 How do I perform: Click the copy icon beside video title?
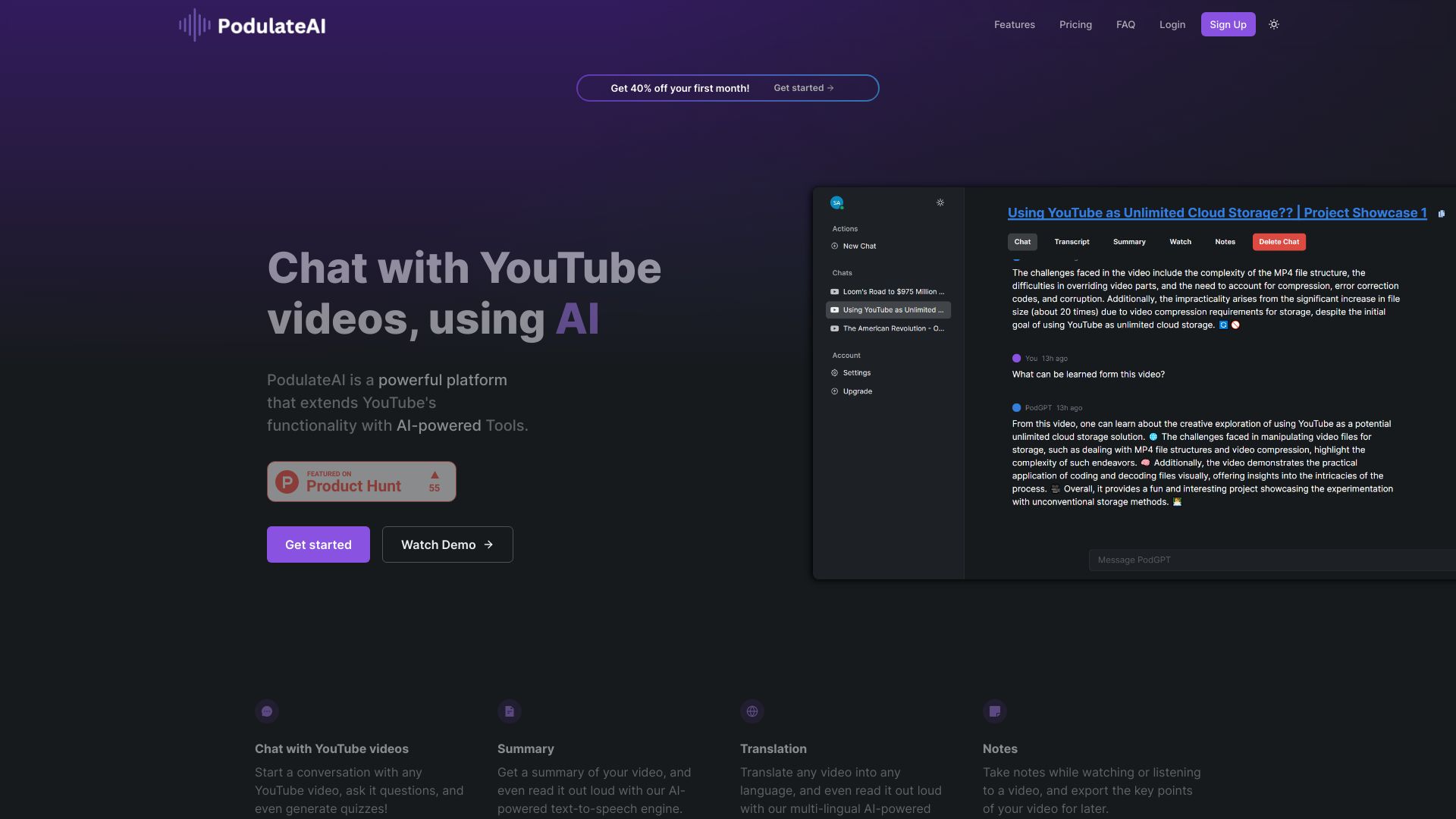[1441, 214]
